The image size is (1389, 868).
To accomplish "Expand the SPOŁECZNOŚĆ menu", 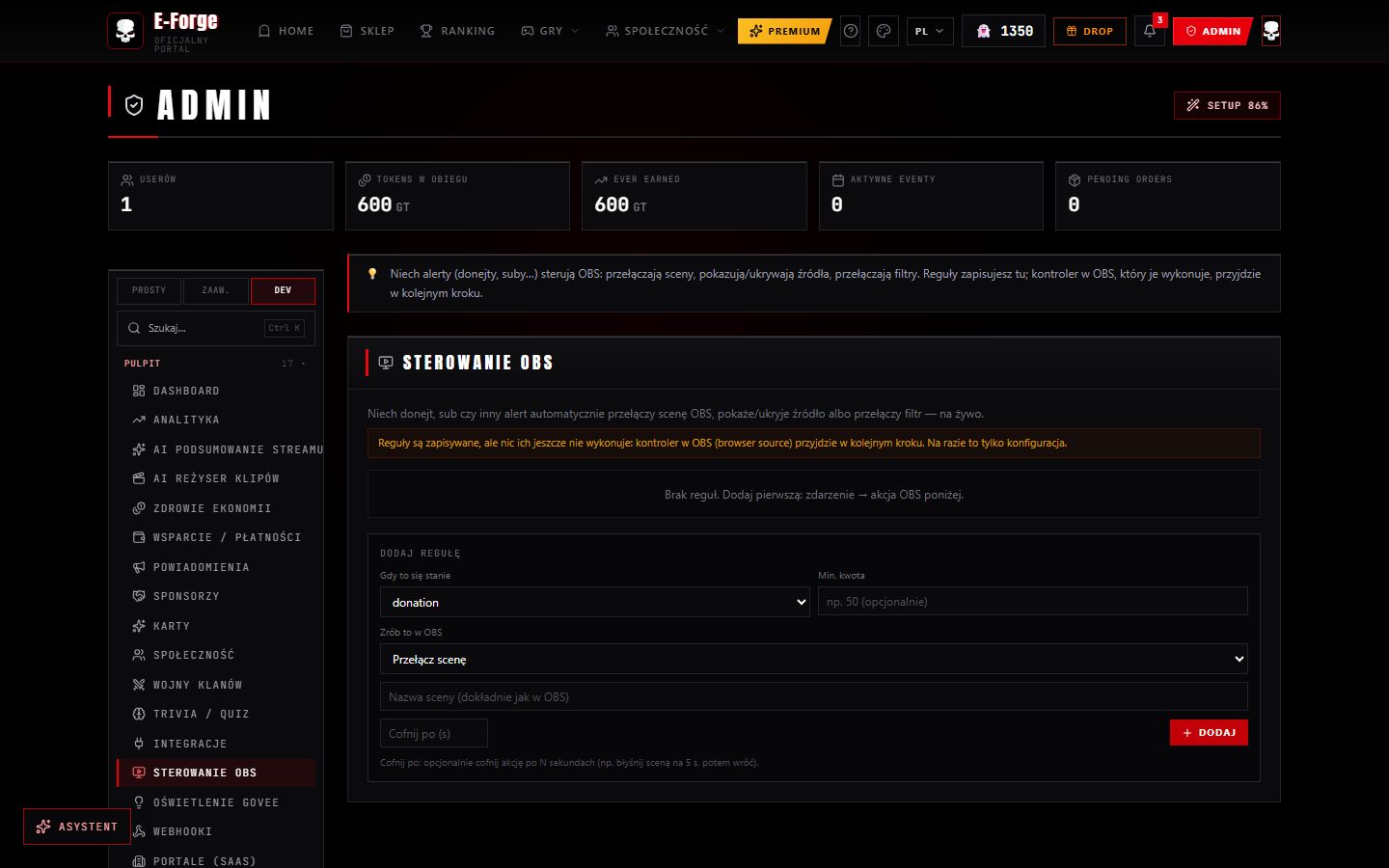I will [665, 31].
